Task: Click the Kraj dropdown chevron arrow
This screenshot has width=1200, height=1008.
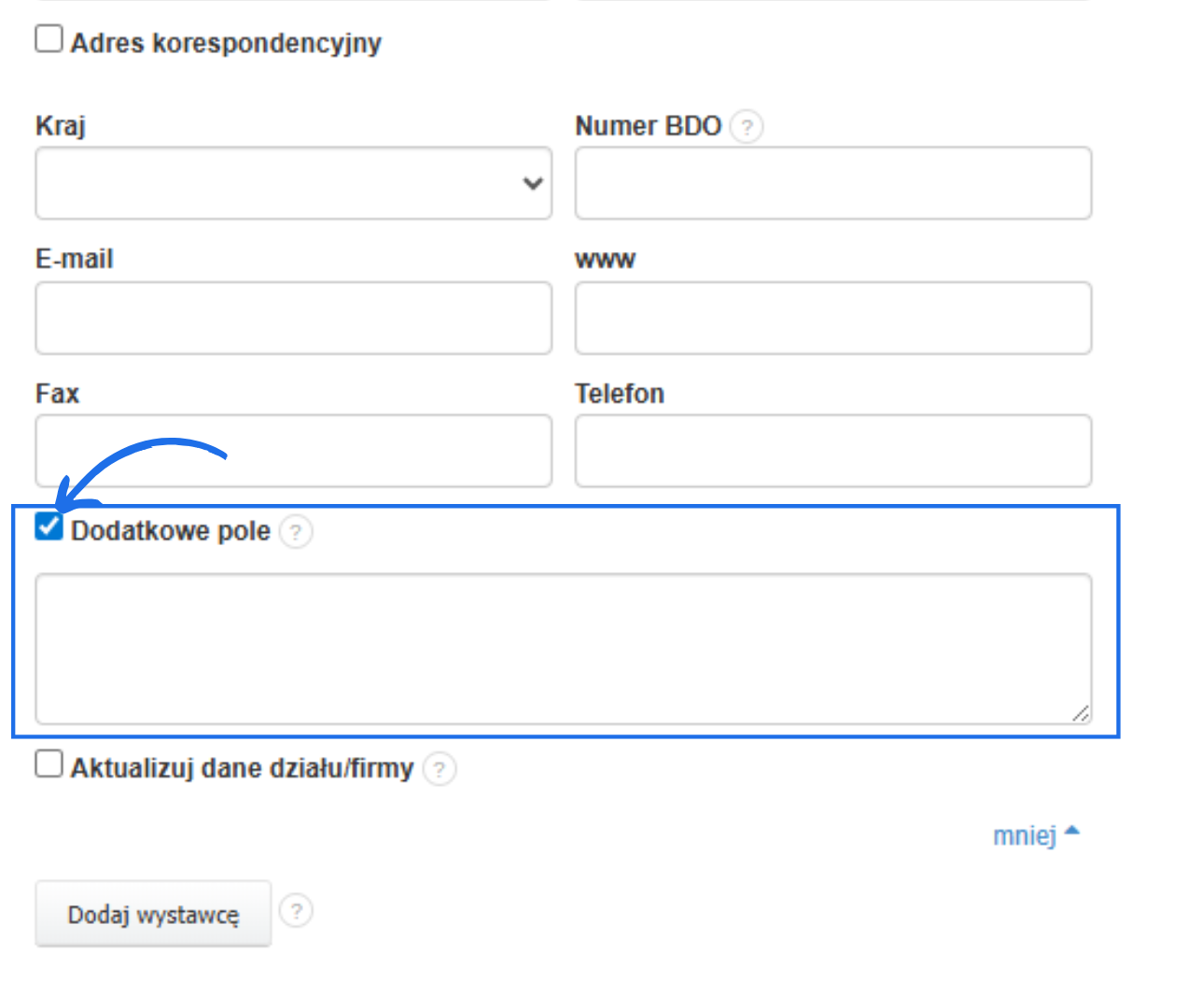Action: [x=533, y=184]
